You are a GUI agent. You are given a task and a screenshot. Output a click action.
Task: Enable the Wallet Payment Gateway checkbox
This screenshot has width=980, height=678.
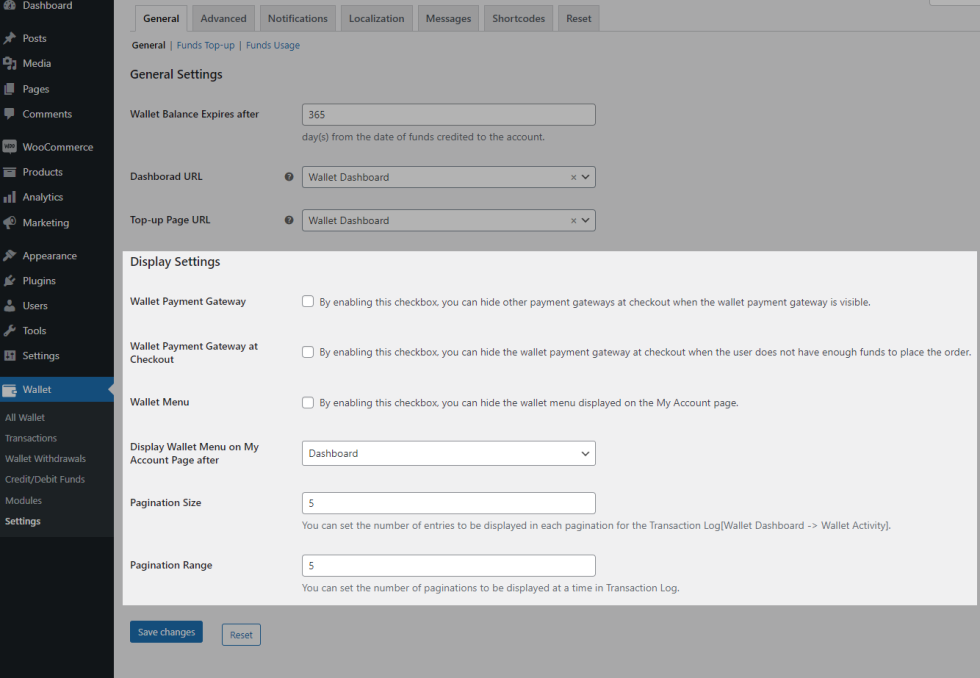(x=308, y=301)
